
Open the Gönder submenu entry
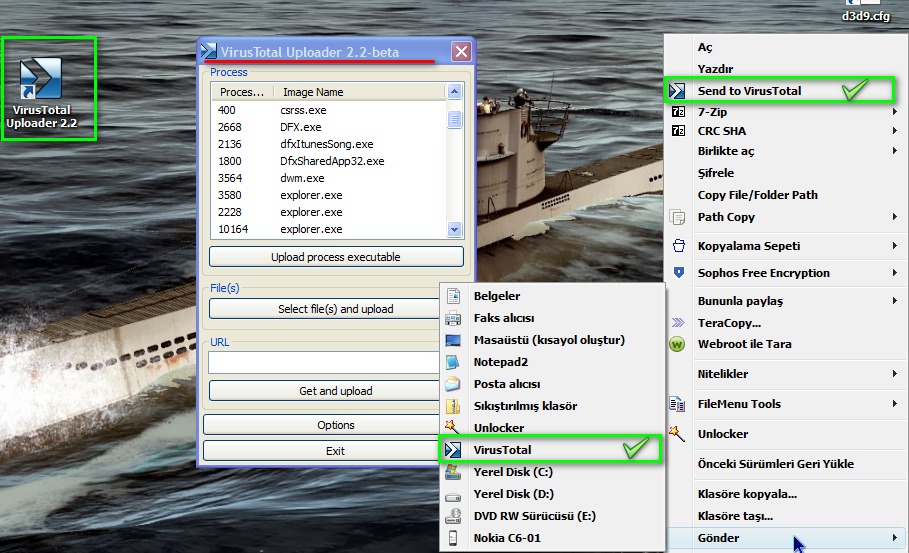point(786,538)
